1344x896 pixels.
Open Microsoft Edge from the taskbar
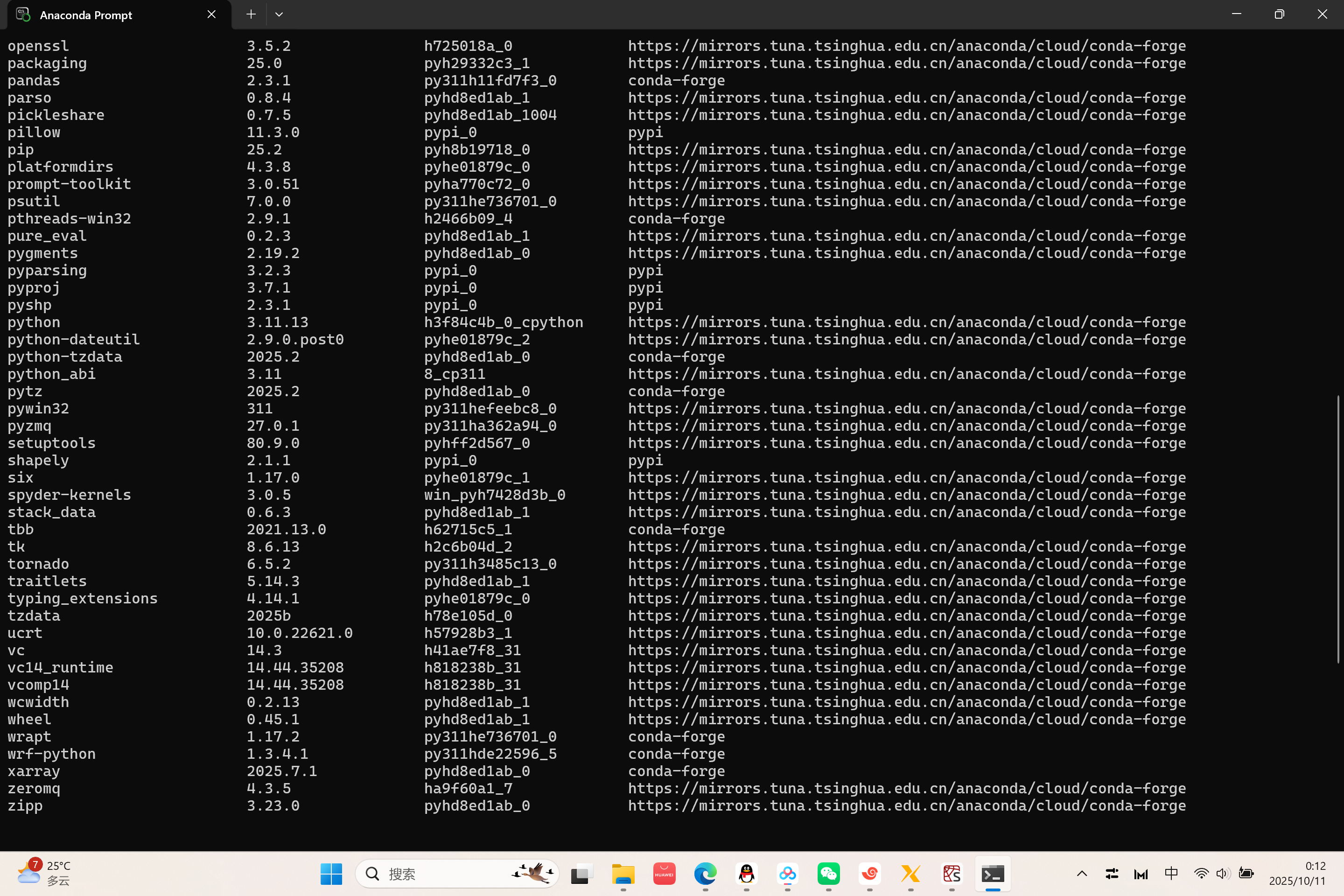click(705, 874)
